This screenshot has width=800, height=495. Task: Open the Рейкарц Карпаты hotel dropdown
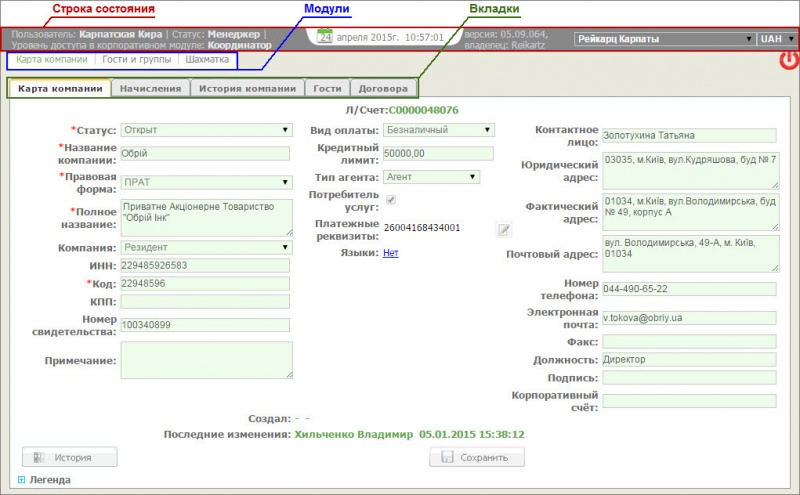[664, 39]
